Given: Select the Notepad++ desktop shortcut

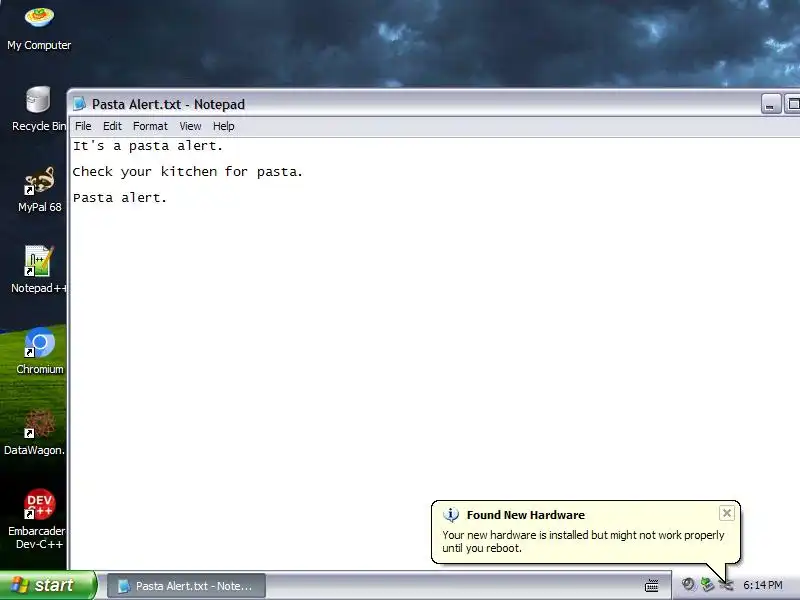Looking at the screenshot, I should (x=38, y=270).
